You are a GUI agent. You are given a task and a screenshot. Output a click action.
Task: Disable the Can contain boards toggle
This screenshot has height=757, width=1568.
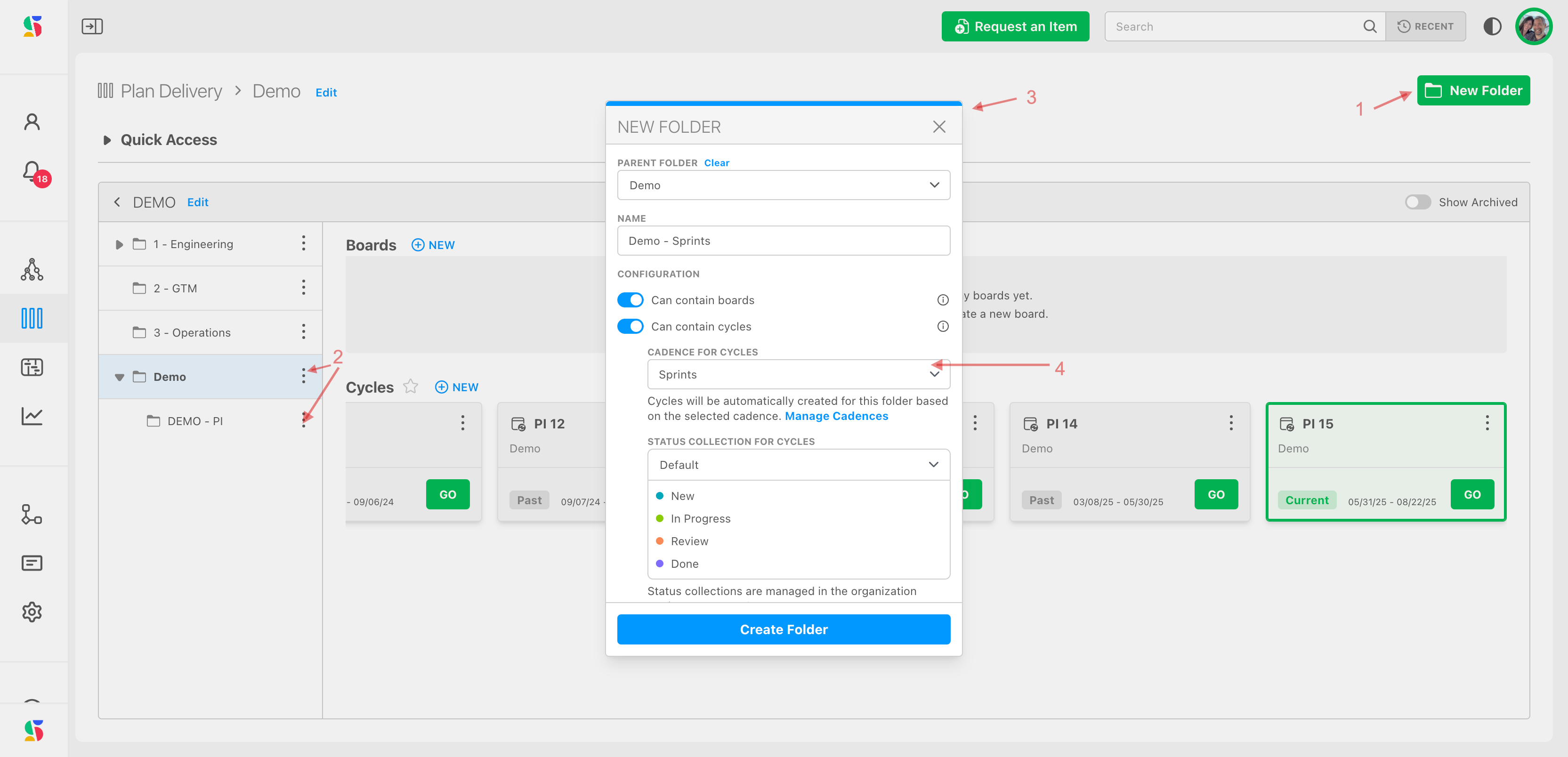630,300
